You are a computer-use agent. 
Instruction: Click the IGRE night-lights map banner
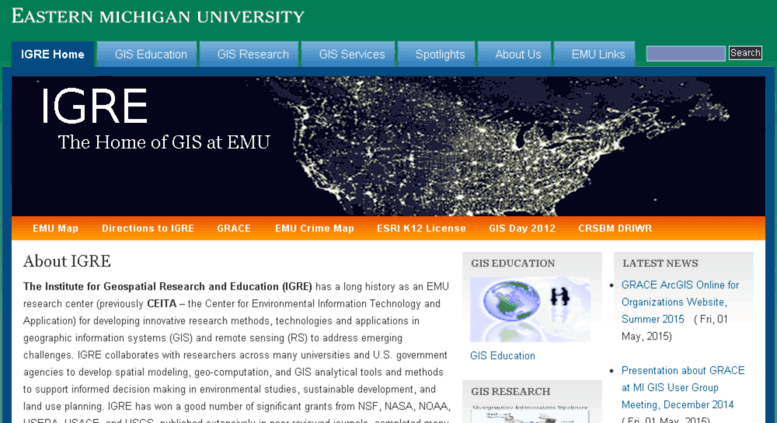388,146
